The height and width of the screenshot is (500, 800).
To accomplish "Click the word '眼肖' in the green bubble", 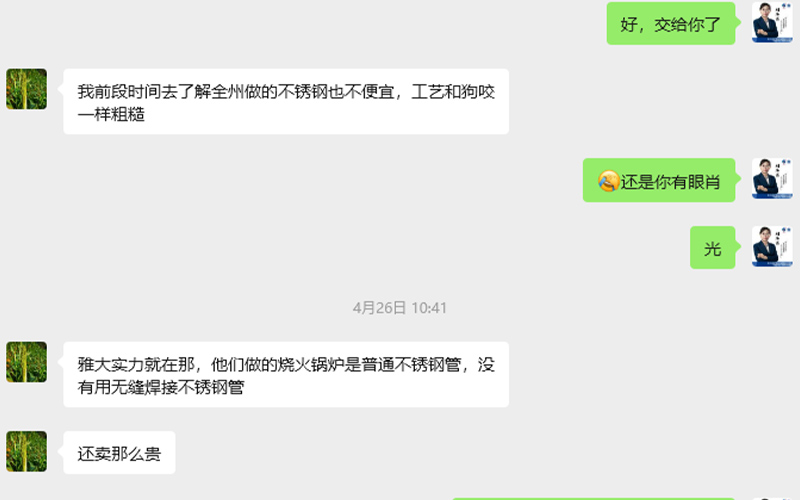I will 704,182.
